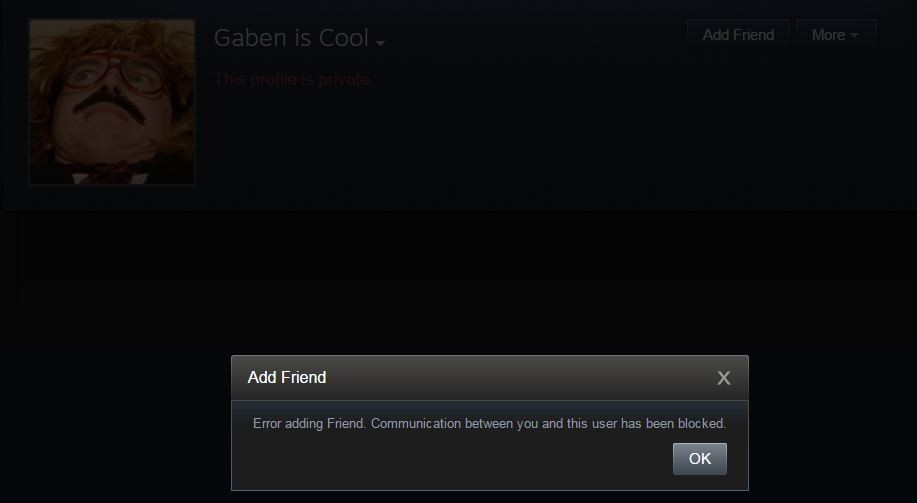Click the word Communication in the dialog

click(416, 423)
